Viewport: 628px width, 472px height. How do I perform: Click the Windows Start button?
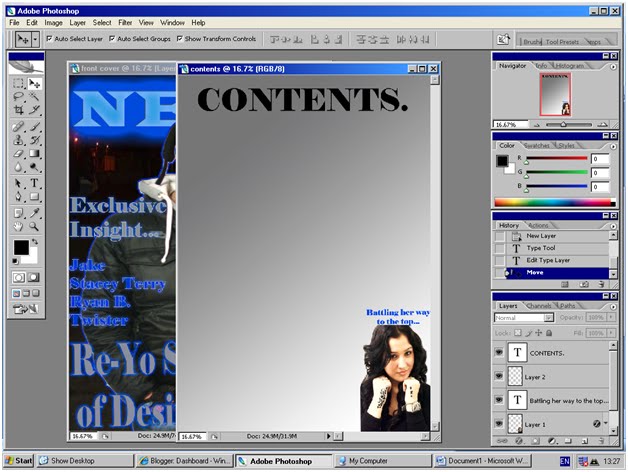(19, 461)
